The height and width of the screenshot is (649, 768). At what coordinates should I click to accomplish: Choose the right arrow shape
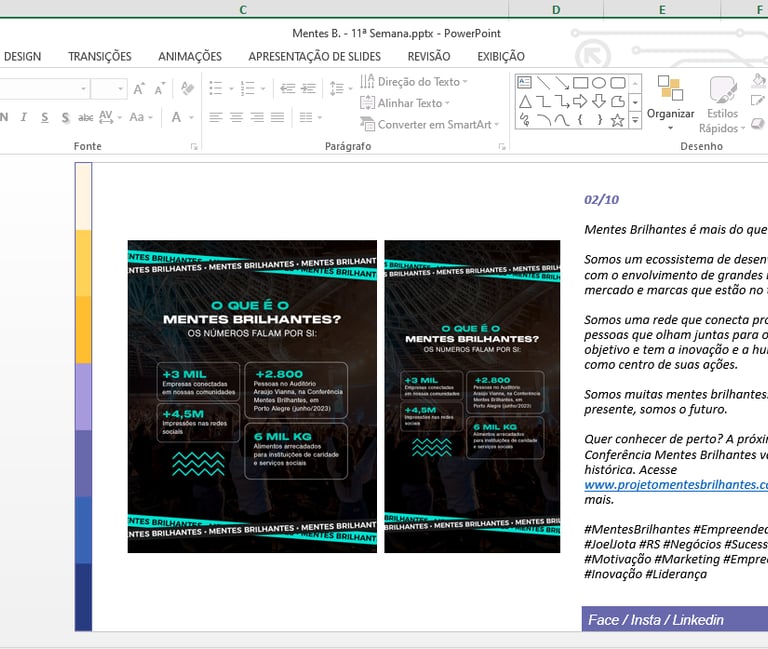tap(580, 101)
